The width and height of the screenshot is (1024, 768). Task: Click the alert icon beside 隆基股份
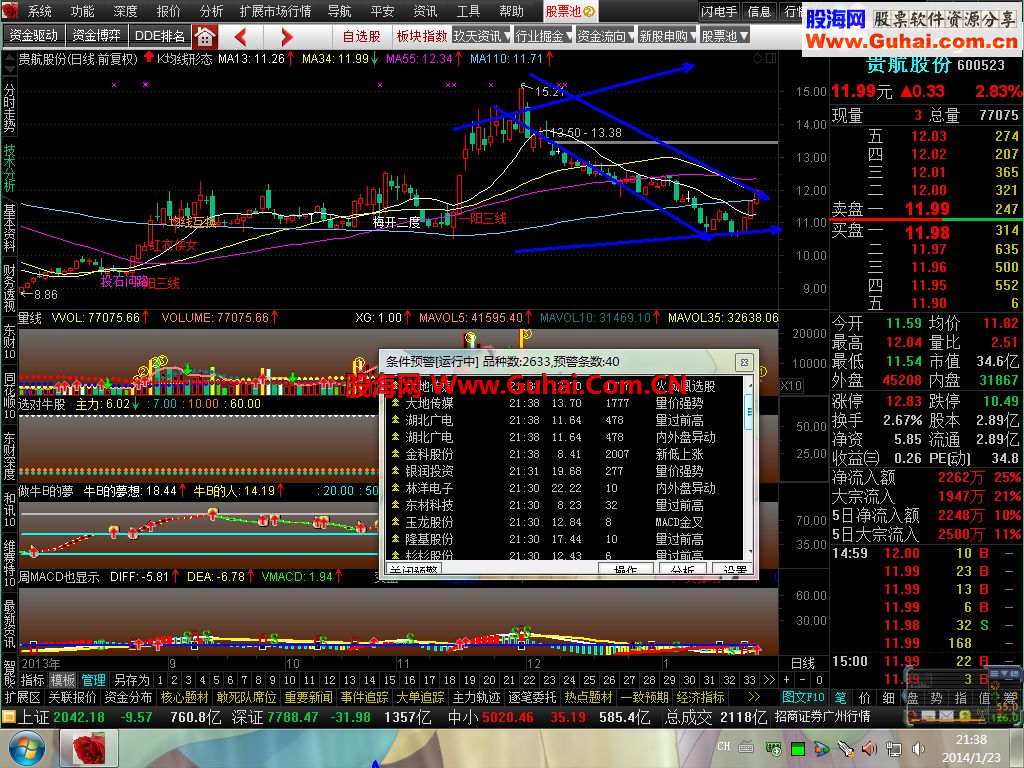click(x=395, y=539)
